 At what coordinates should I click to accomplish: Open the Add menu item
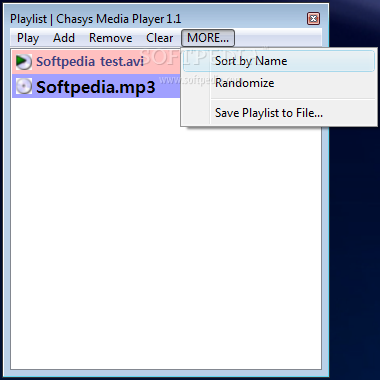(x=64, y=38)
